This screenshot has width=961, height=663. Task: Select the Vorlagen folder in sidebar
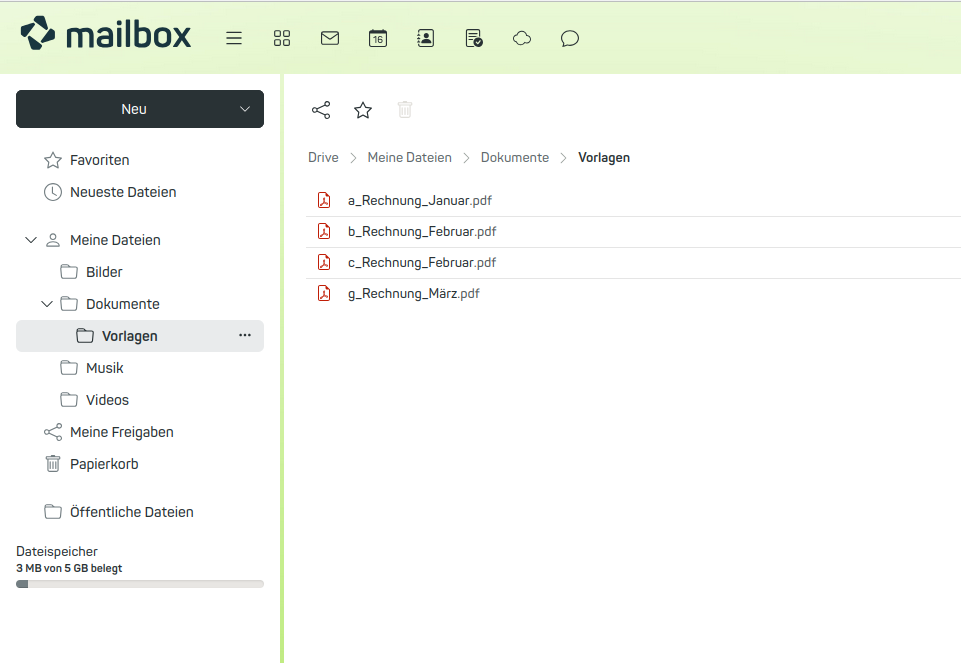pos(140,336)
